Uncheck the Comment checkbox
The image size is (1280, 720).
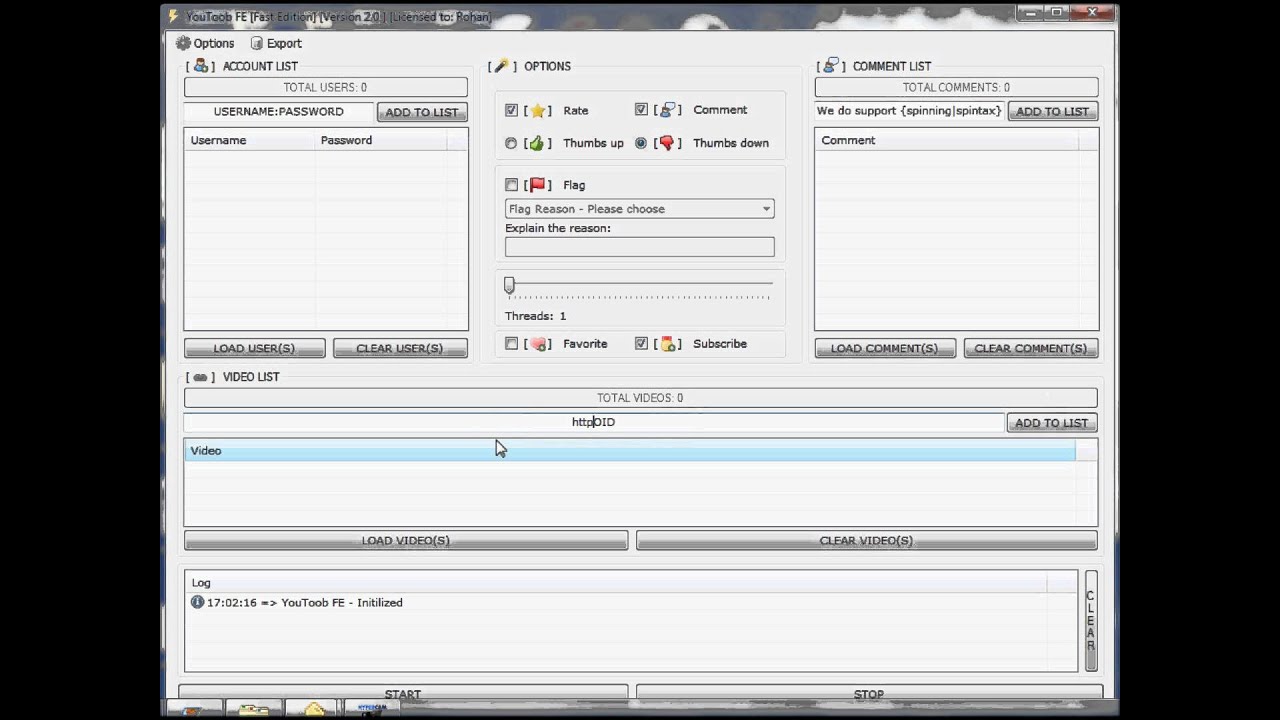coord(641,109)
